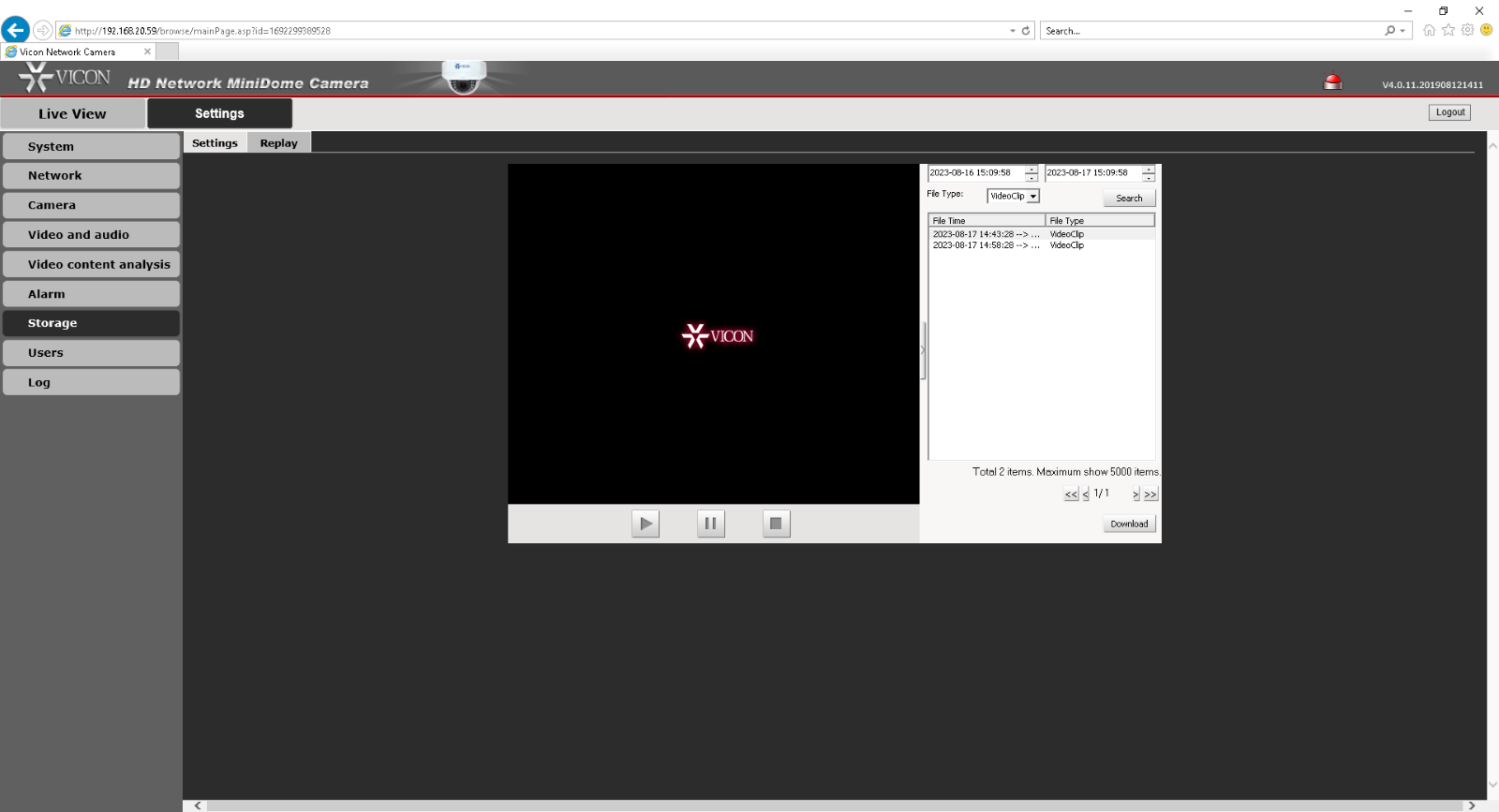Switch to the Live View tab
1499x812 pixels.
72,113
